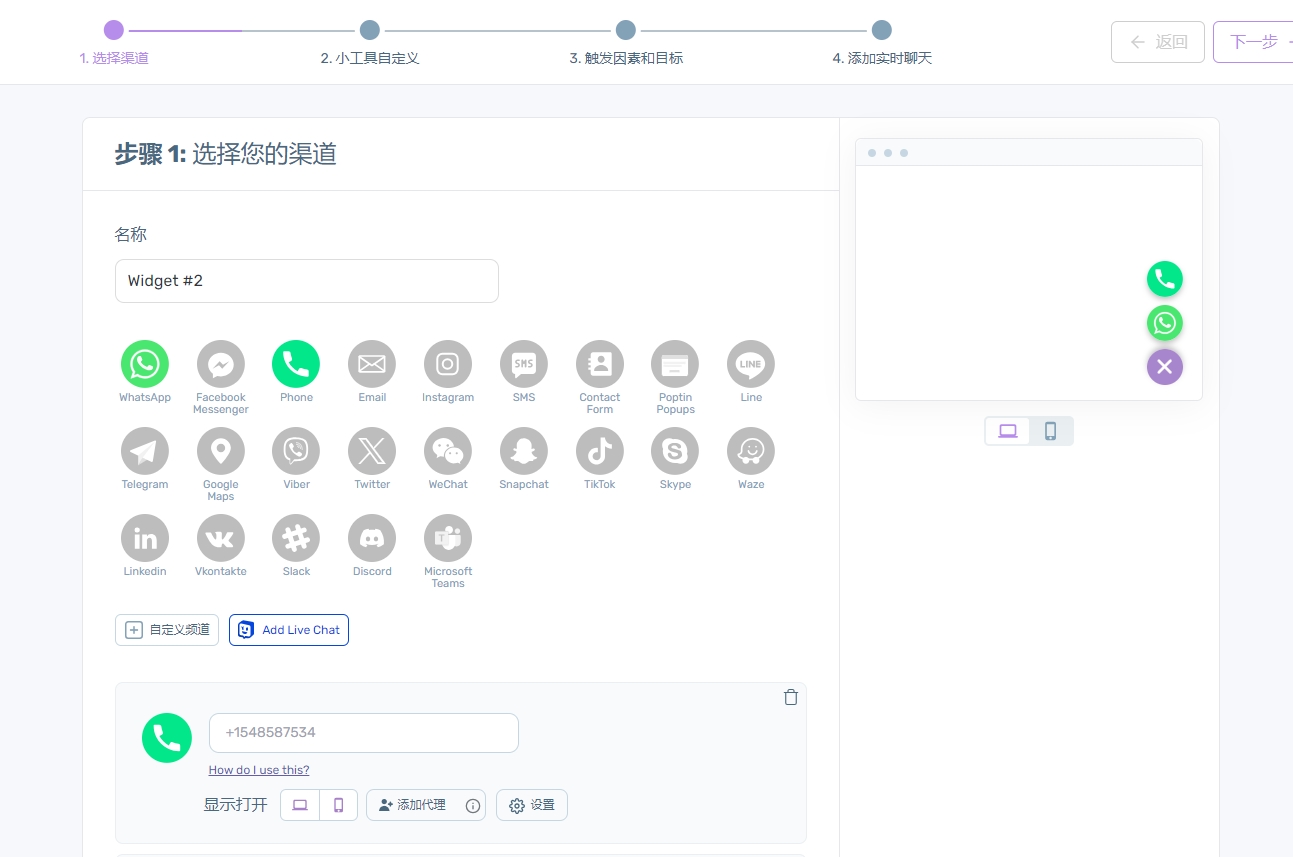
Task: Toggle mobile display for the phone channel
Action: pyautogui.click(x=339, y=805)
